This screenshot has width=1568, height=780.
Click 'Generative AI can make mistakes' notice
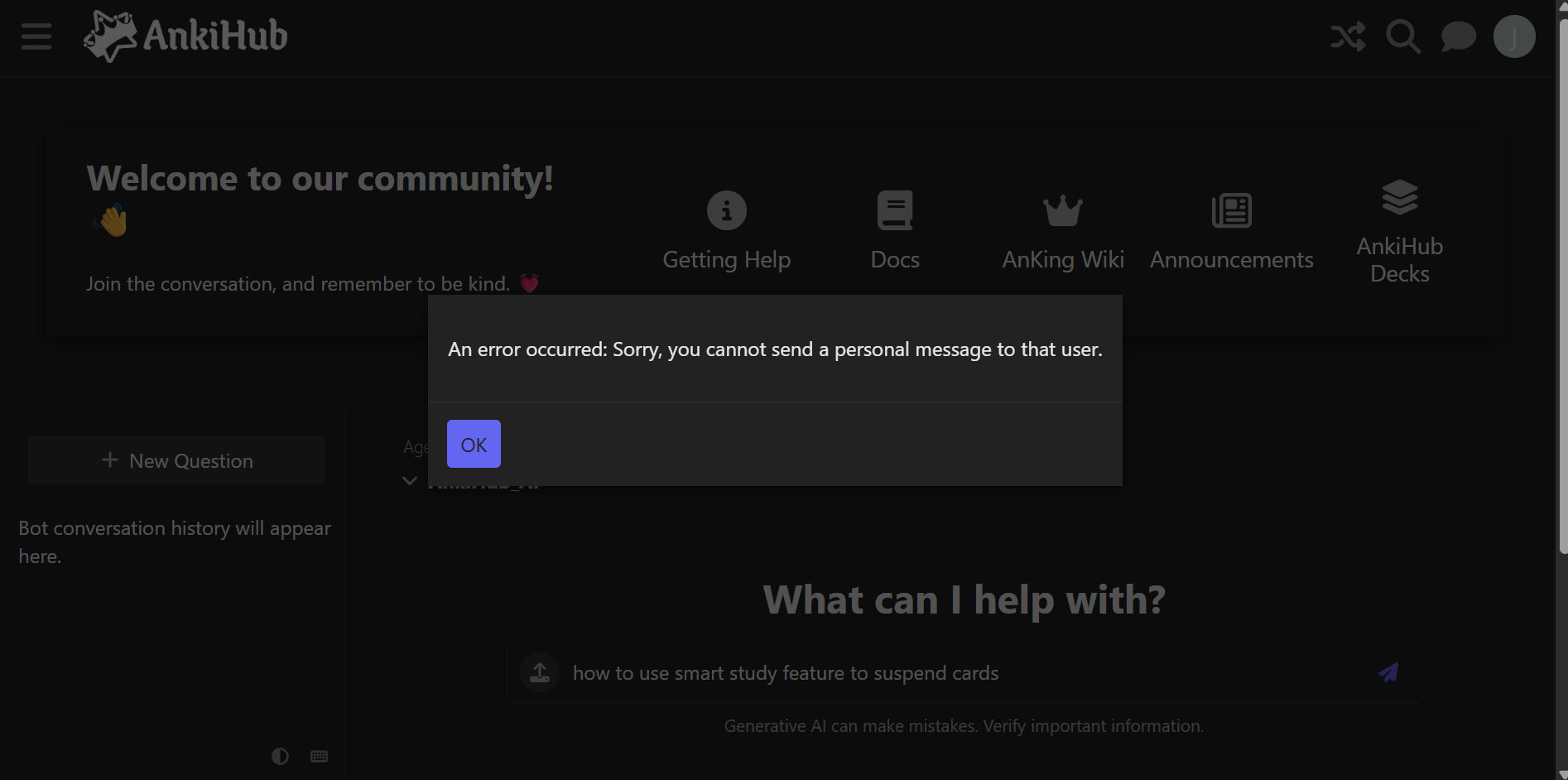964,726
